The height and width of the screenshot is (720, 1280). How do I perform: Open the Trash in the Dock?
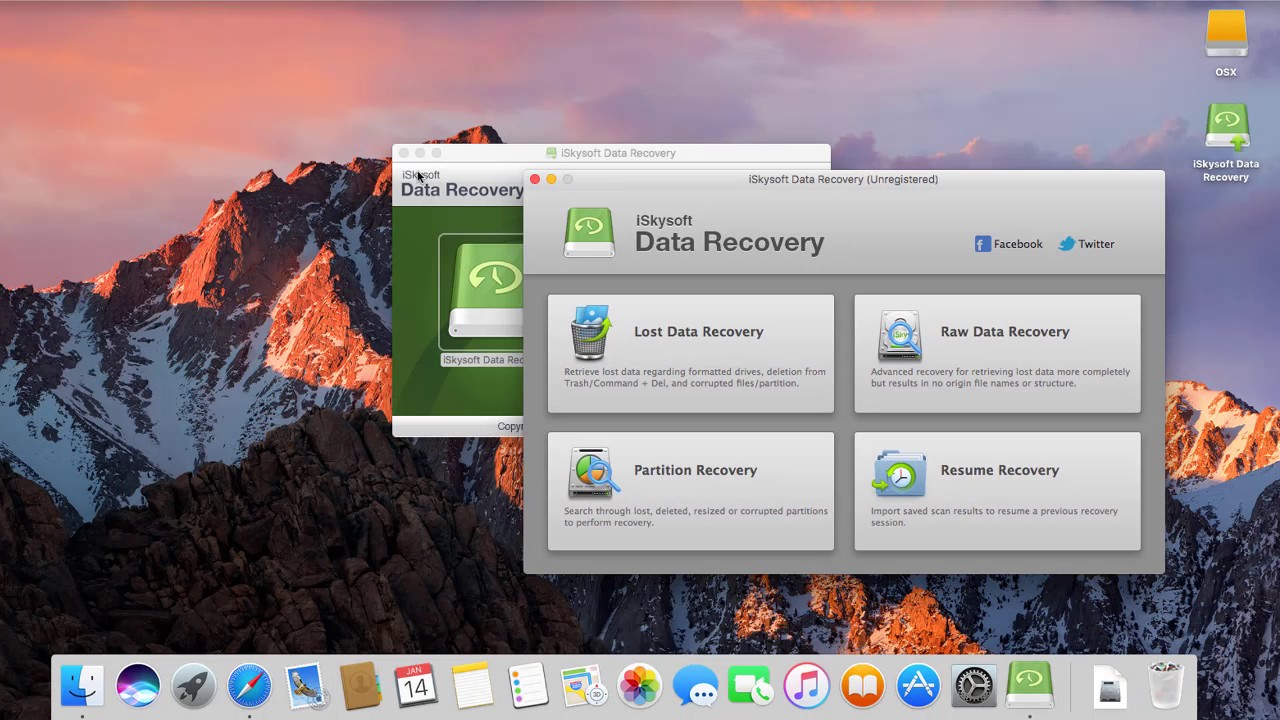point(1165,686)
